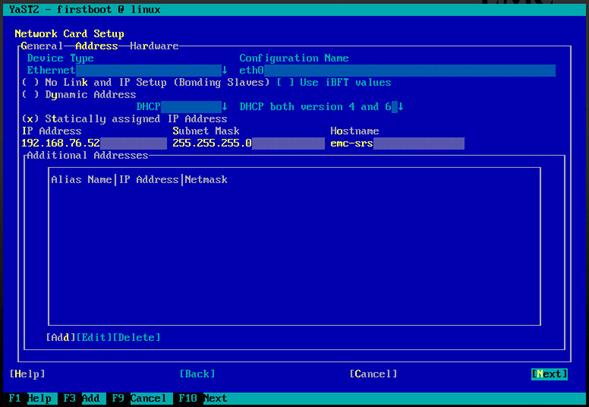Click F9 Cancel in the function key bar
The width and height of the screenshot is (589, 407).
(139, 398)
